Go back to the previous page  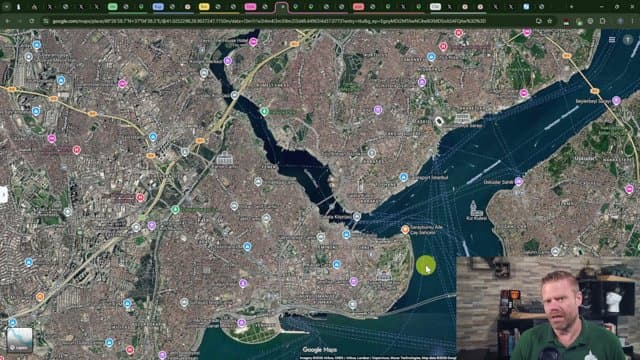pos(7,21)
